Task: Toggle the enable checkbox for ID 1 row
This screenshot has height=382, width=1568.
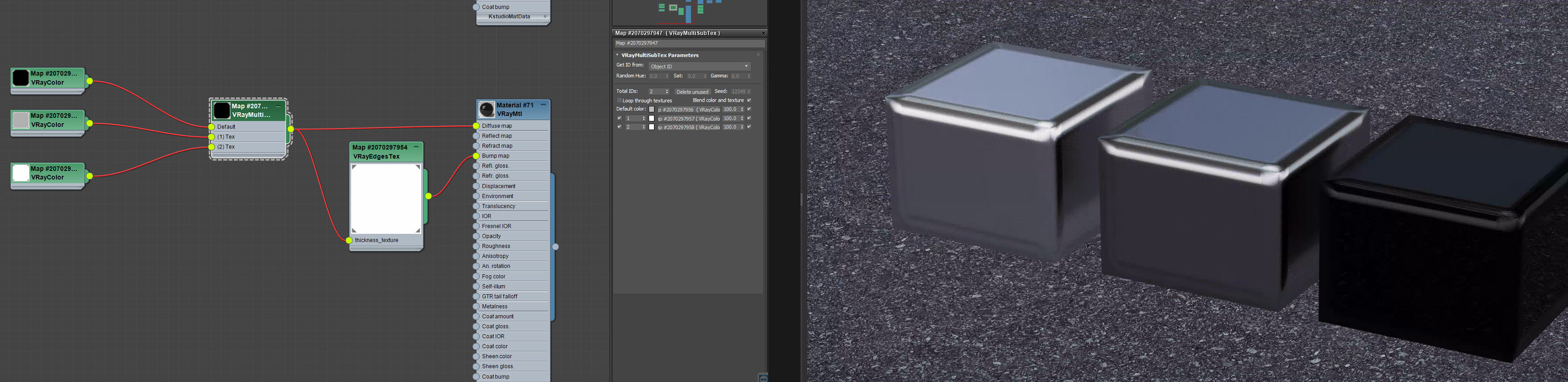Action: pos(620,118)
